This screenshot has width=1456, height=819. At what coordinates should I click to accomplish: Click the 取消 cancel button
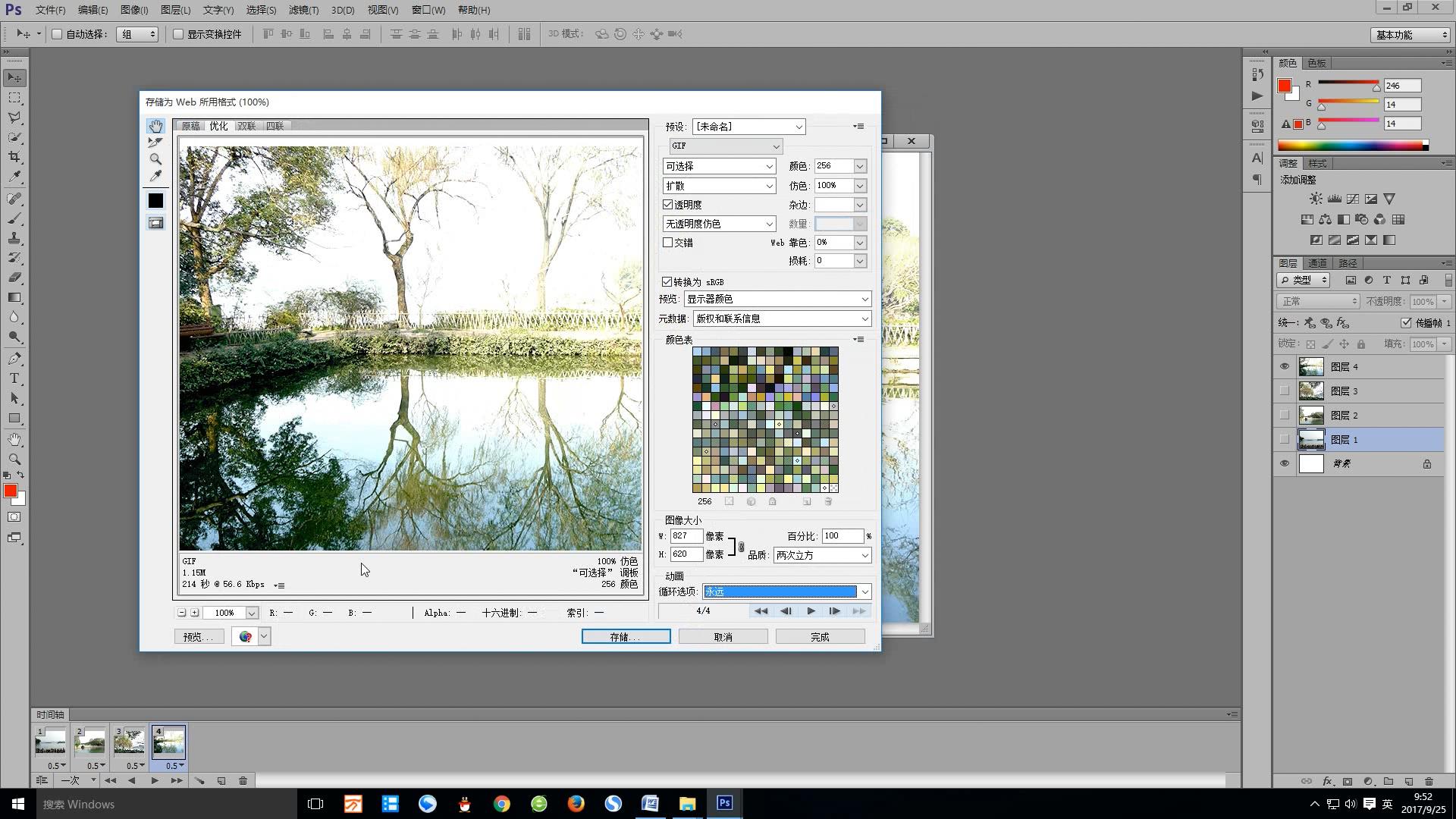tap(723, 637)
